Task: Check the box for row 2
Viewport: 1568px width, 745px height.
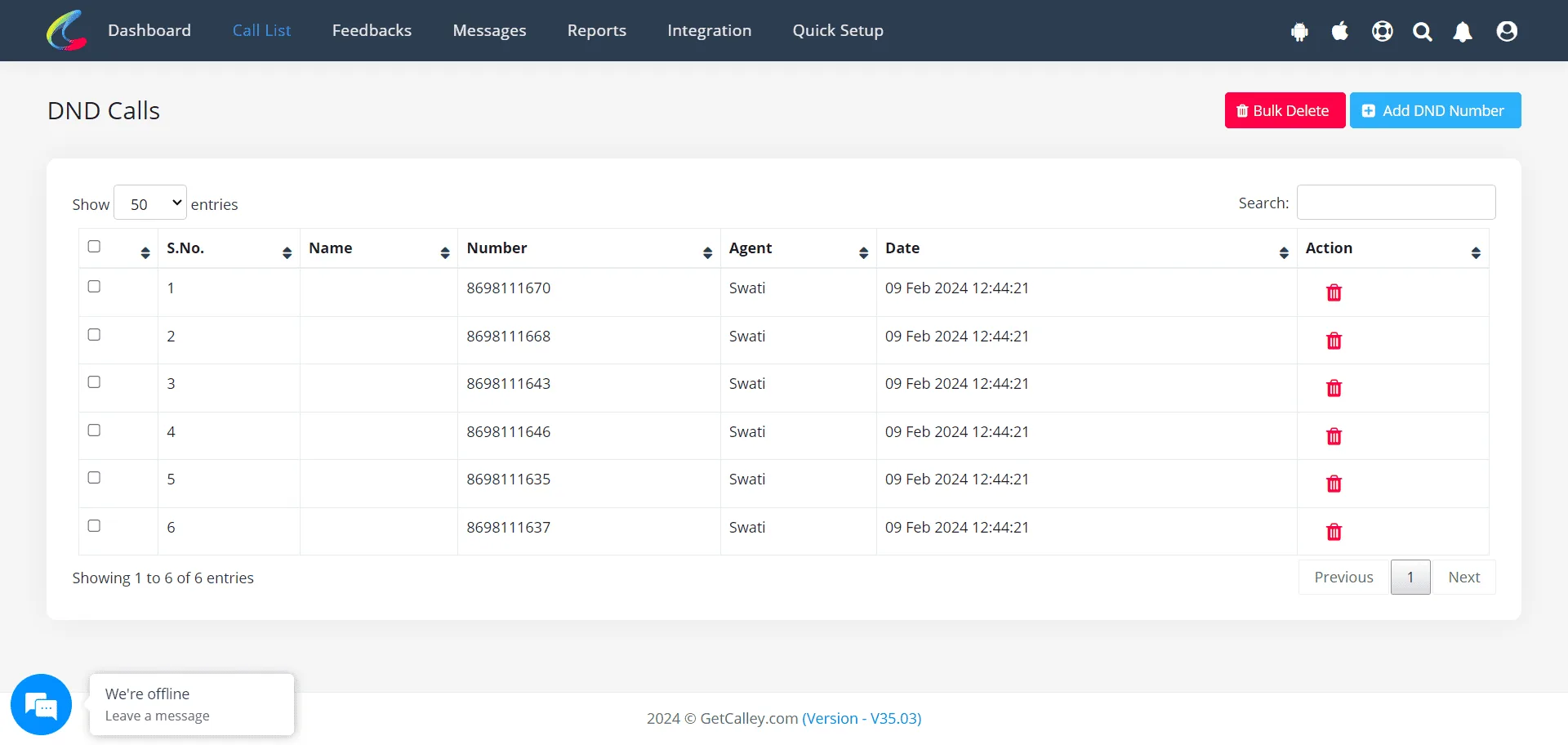Action: tap(94, 335)
